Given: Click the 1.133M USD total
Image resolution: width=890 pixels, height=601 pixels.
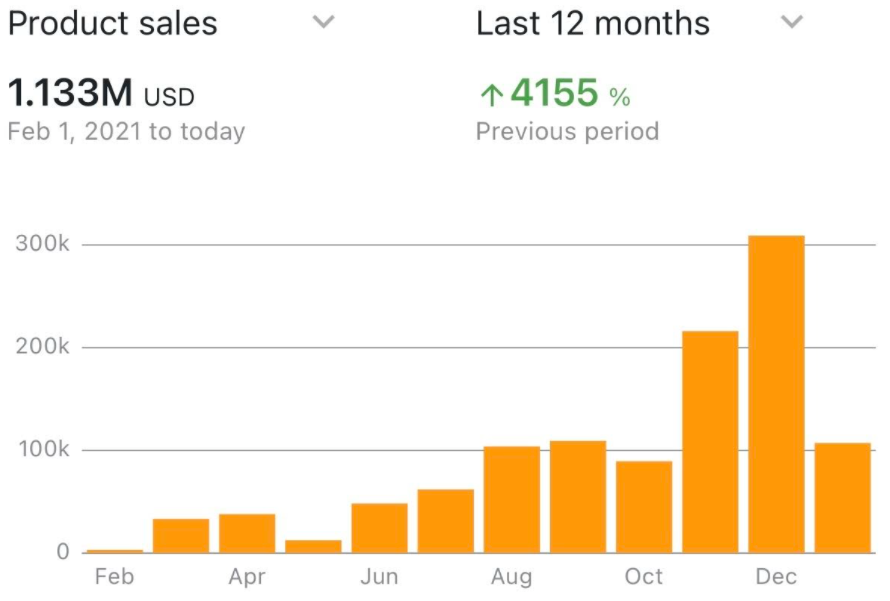Looking at the screenshot, I should (100, 95).
